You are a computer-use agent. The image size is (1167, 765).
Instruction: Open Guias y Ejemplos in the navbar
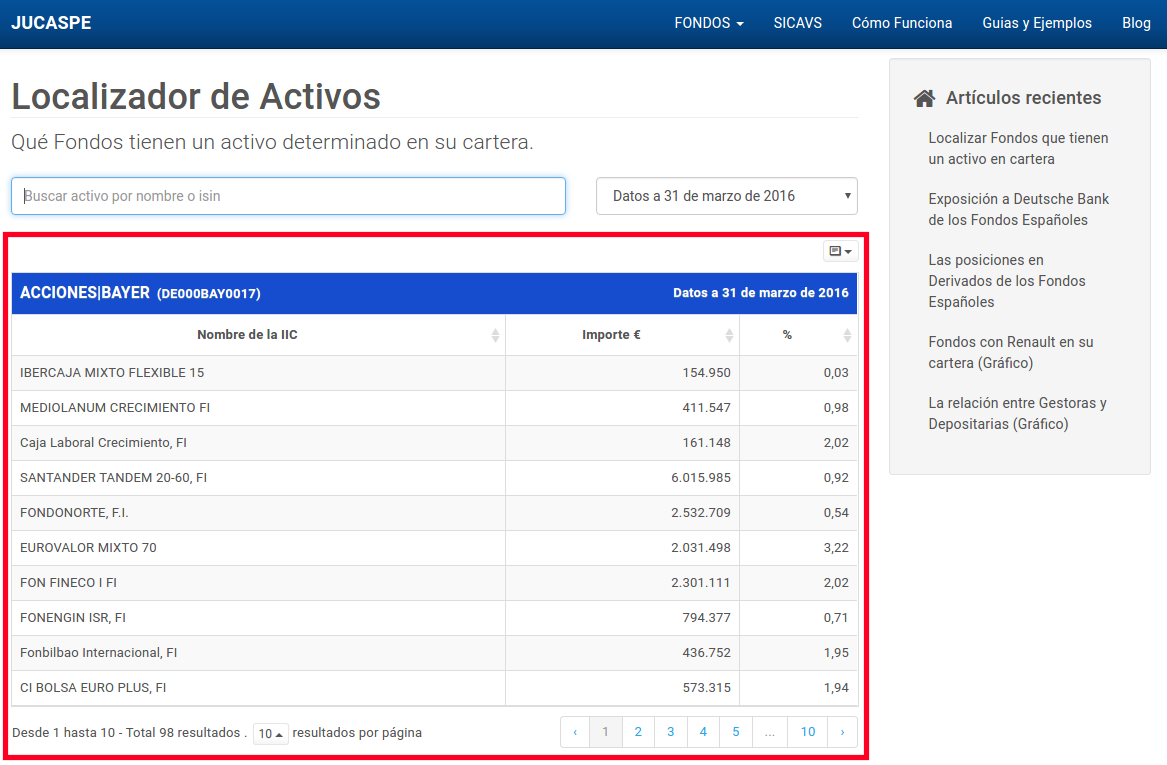coord(1037,23)
